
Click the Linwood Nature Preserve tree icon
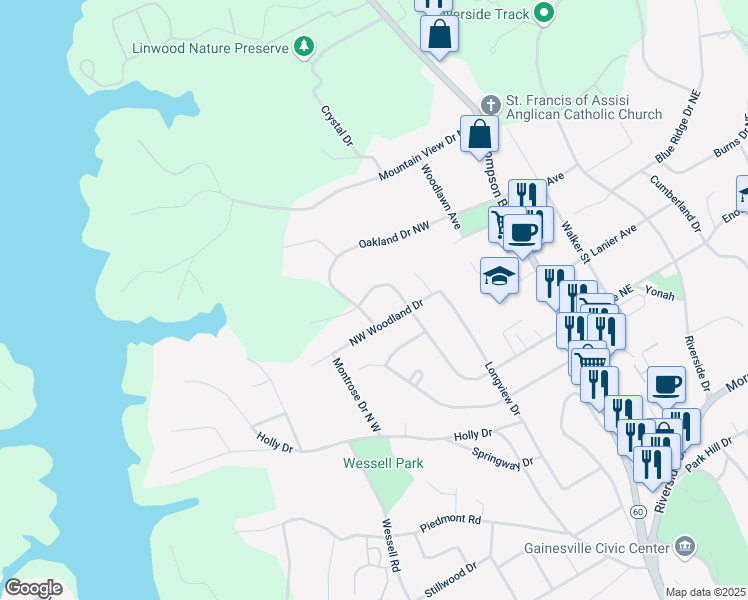(x=303, y=46)
